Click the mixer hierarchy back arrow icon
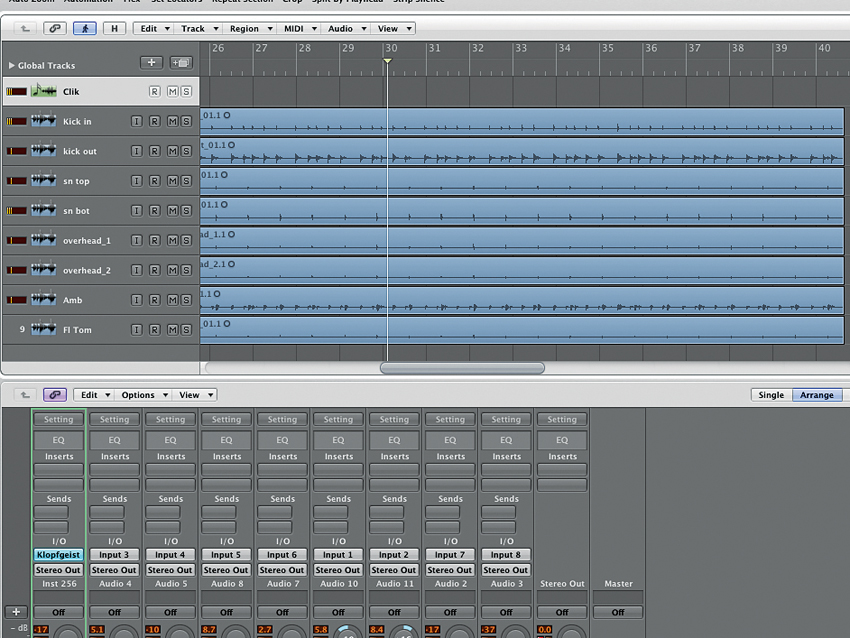This screenshot has width=850, height=638. point(25,395)
